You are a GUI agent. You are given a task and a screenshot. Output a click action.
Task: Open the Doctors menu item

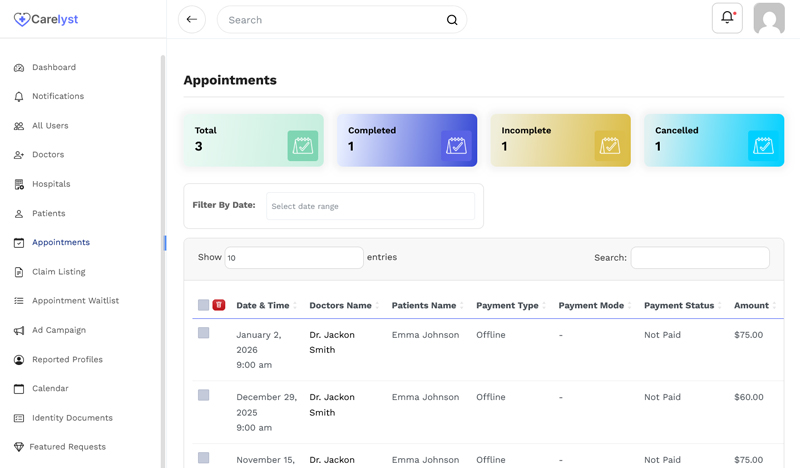click(48, 155)
